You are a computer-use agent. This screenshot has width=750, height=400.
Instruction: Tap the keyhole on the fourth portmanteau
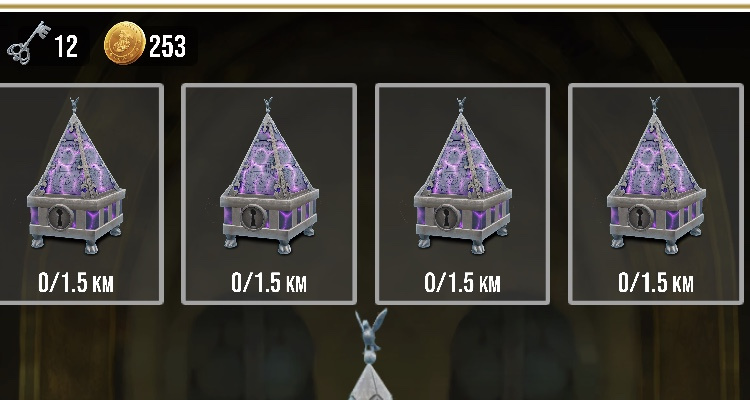(x=640, y=217)
